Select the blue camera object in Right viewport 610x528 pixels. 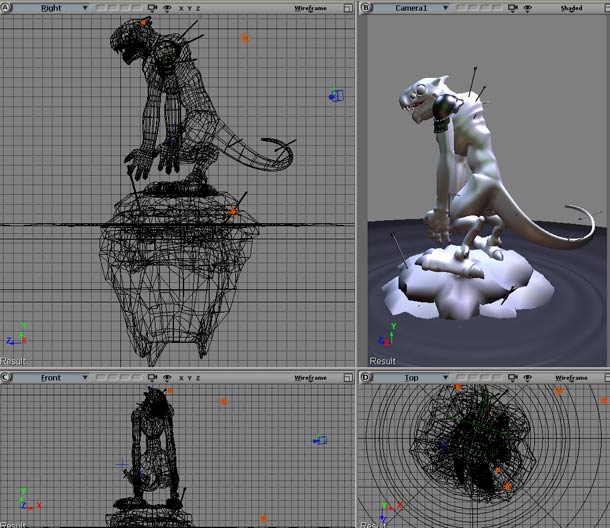coord(336,95)
